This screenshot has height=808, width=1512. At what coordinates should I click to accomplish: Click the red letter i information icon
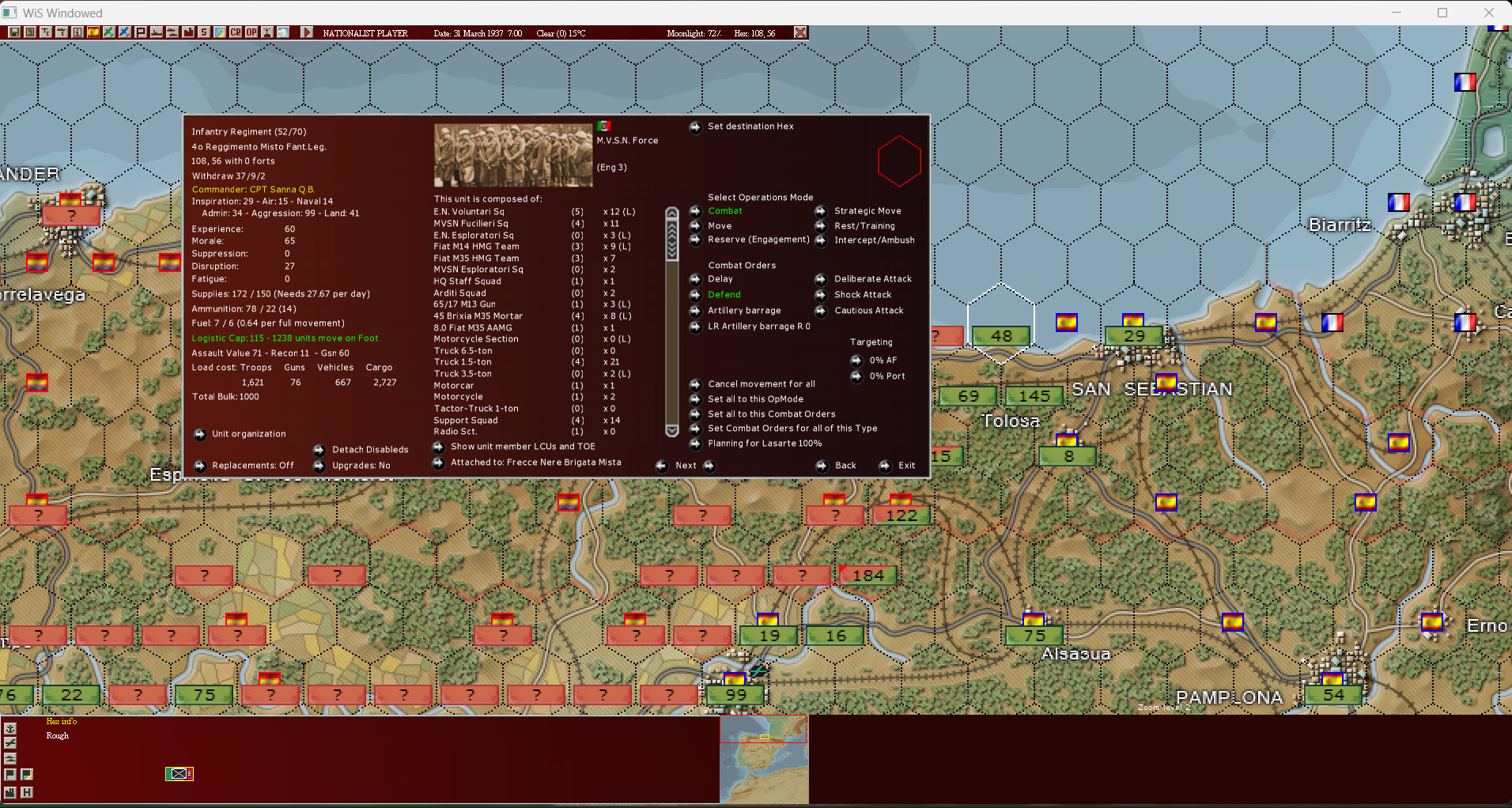77,32
